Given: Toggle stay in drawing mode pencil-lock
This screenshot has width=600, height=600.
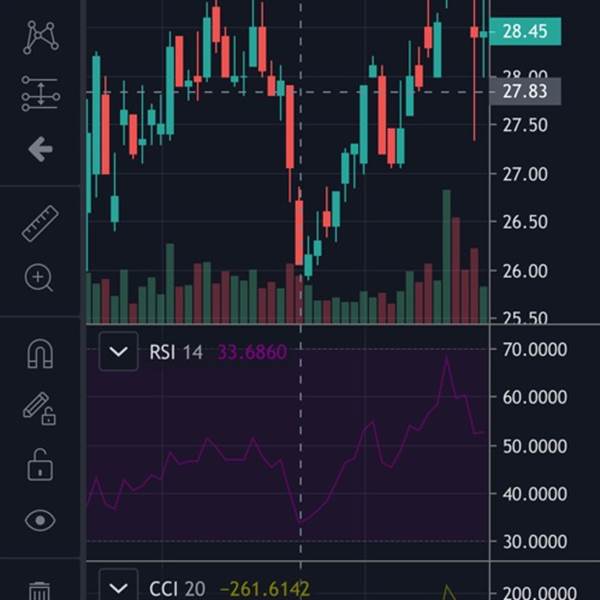Looking at the screenshot, I should [x=39, y=409].
